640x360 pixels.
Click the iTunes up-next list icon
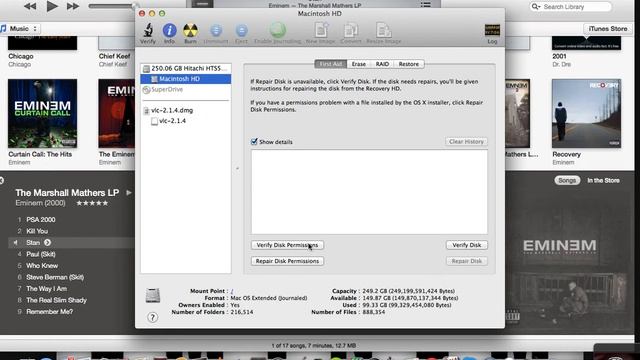[426, 4]
